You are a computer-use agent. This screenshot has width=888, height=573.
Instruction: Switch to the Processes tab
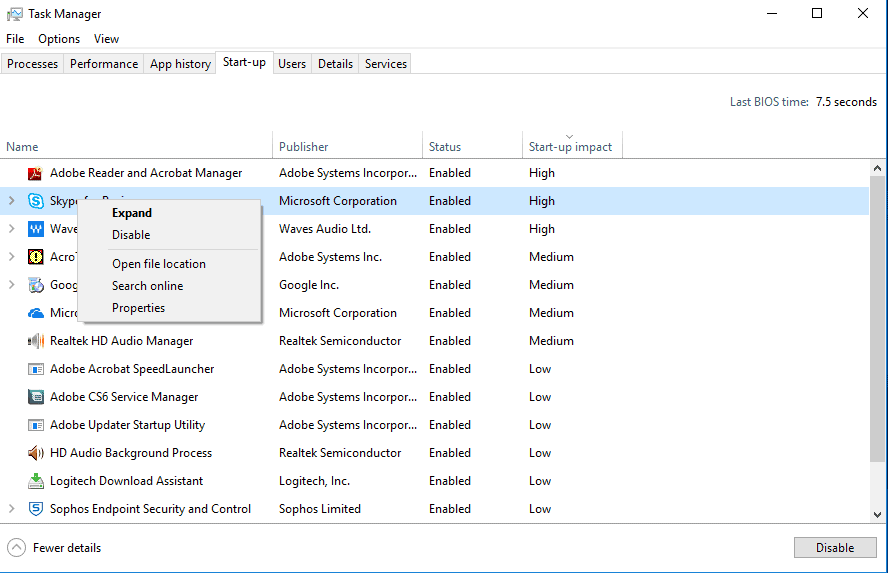[x=32, y=64]
